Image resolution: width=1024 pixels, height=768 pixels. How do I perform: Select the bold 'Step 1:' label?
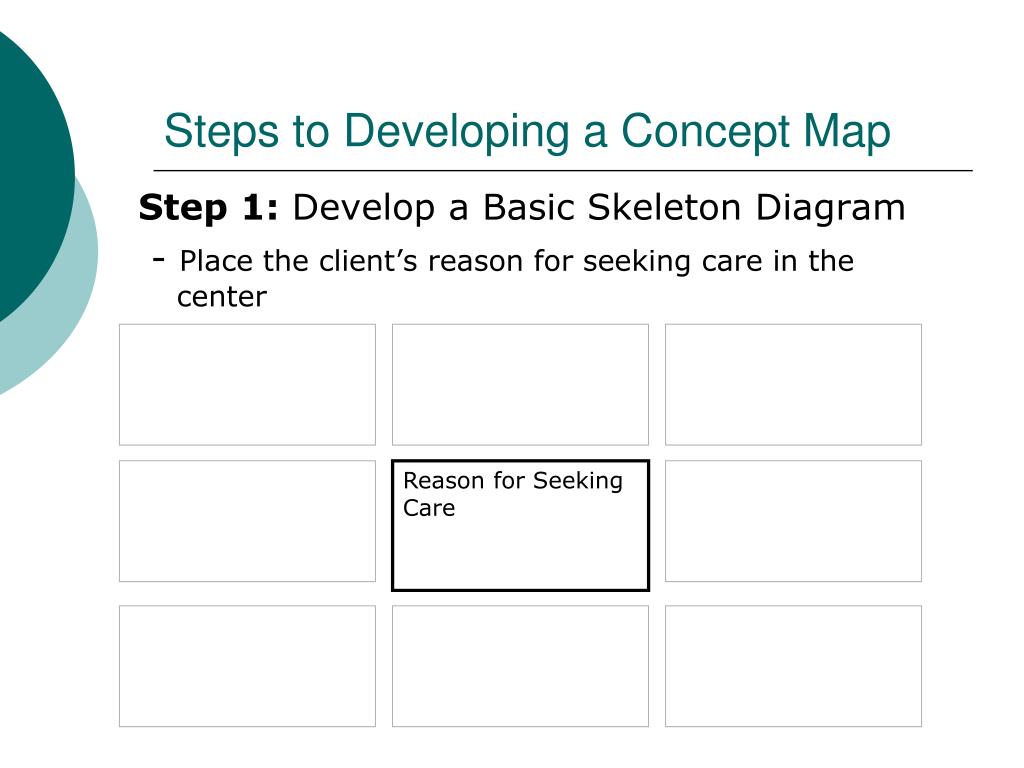click(x=208, y=208)
